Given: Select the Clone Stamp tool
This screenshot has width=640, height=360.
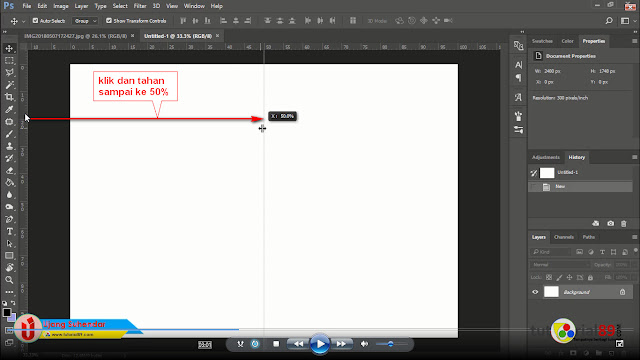Looking at the screenshot, I should click(9, 146).
